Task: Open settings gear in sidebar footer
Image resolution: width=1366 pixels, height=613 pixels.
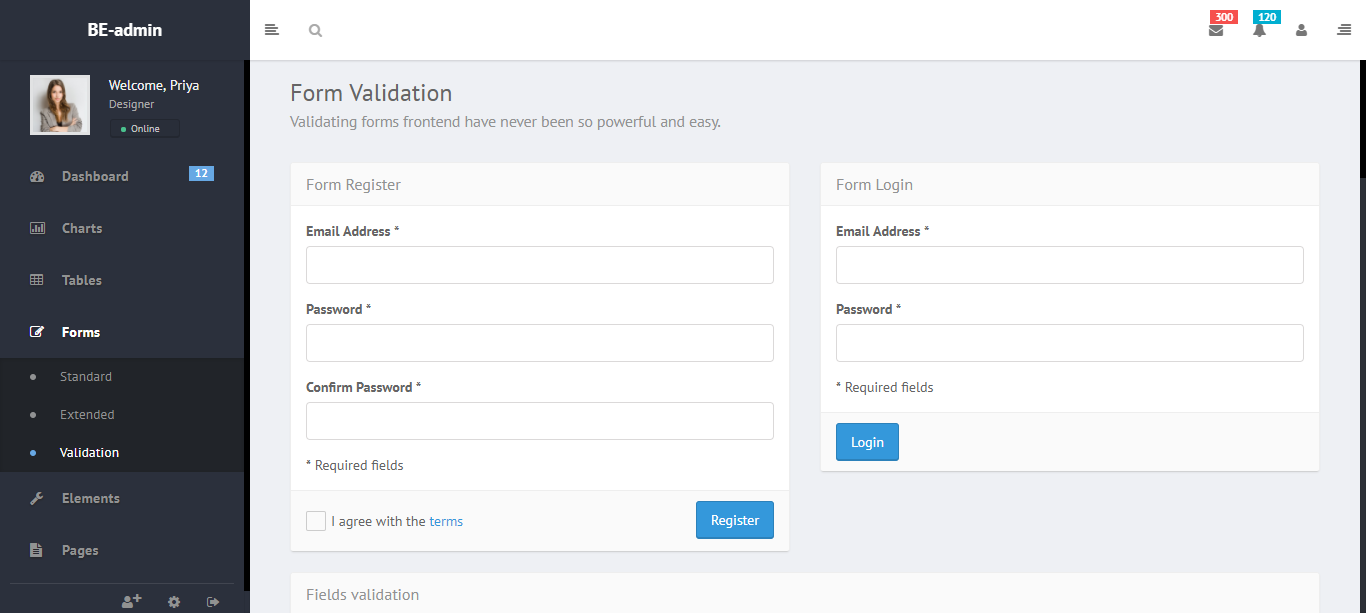Action: 174,601
